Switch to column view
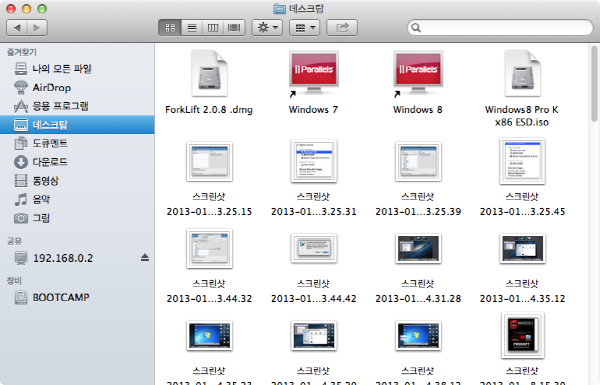This screenshot has width=600, height=385. point(213,28)
